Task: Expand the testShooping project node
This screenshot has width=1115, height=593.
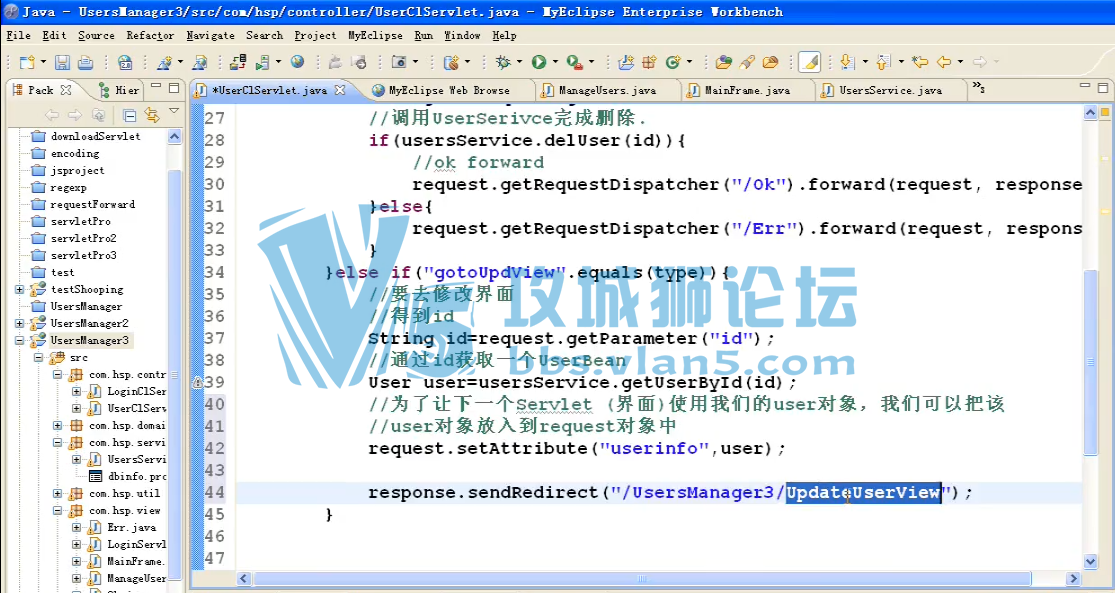Action: click(x=20, y=289)
